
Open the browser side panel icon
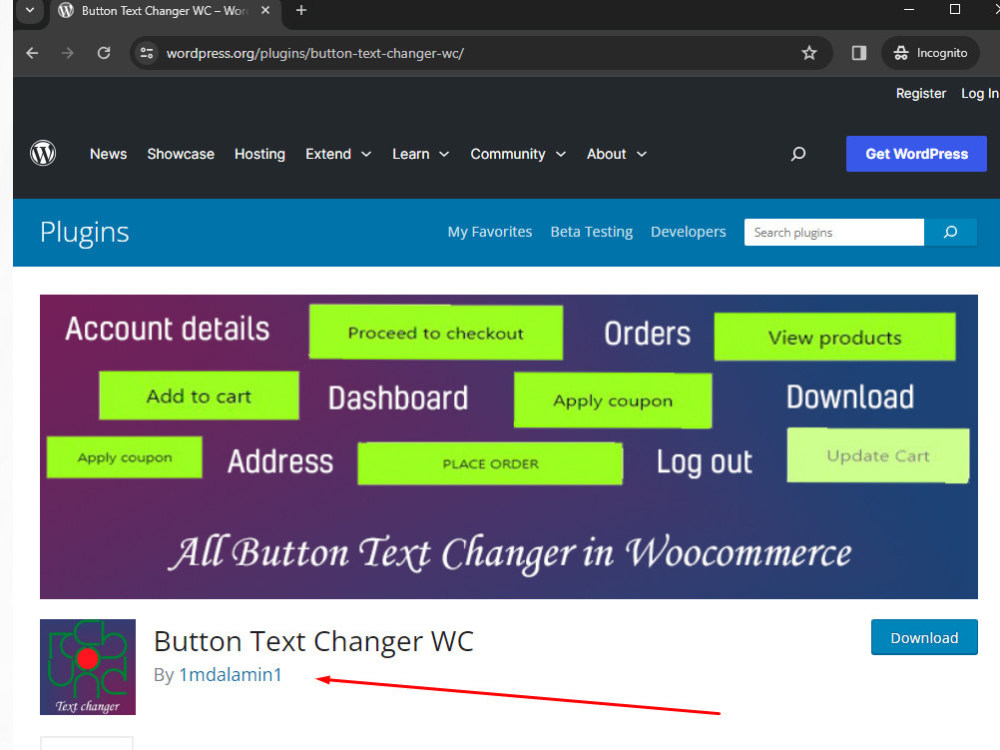point(859,53)
